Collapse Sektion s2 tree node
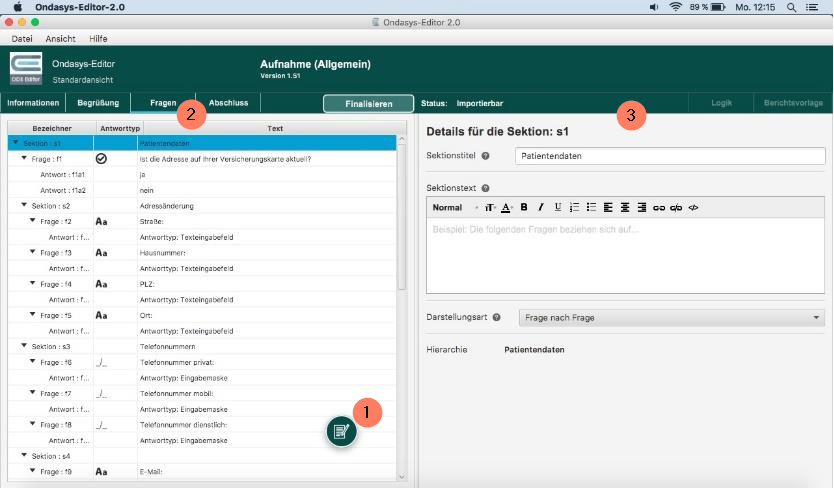834x490 pixels. pos(24,205)
